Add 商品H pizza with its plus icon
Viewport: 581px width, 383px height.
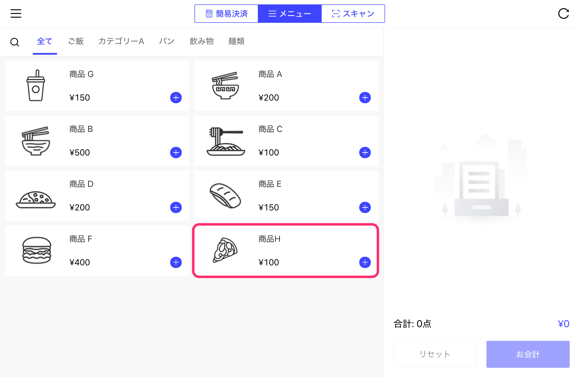click(x=365, y=262)
